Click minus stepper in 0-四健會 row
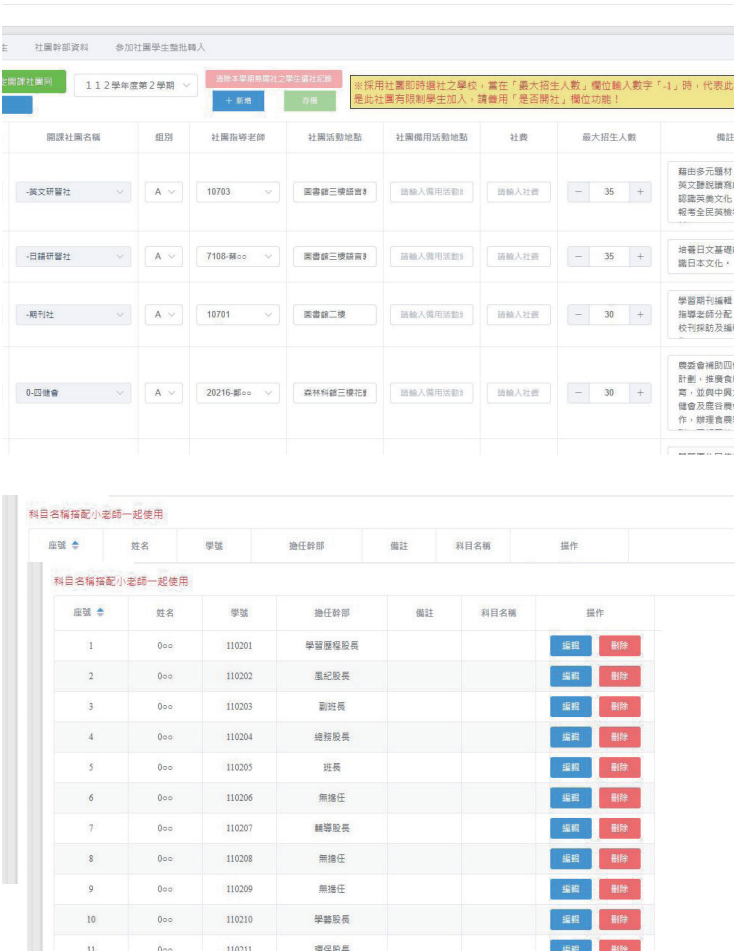Screen dimensions: 735x952 pyautogui.click(x=578, y=393)
